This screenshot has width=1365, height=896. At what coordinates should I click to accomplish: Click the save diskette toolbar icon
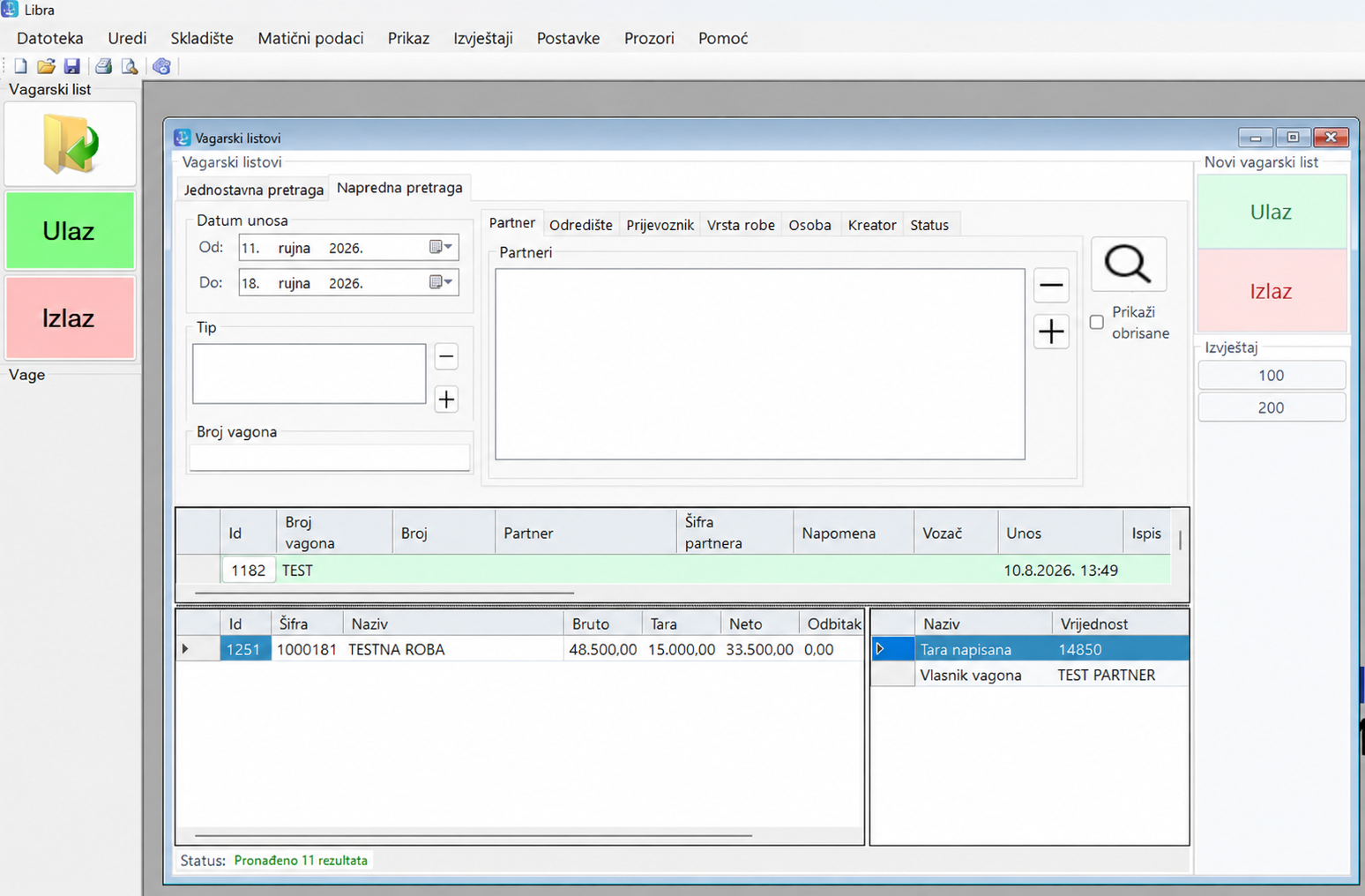(71, 66)
